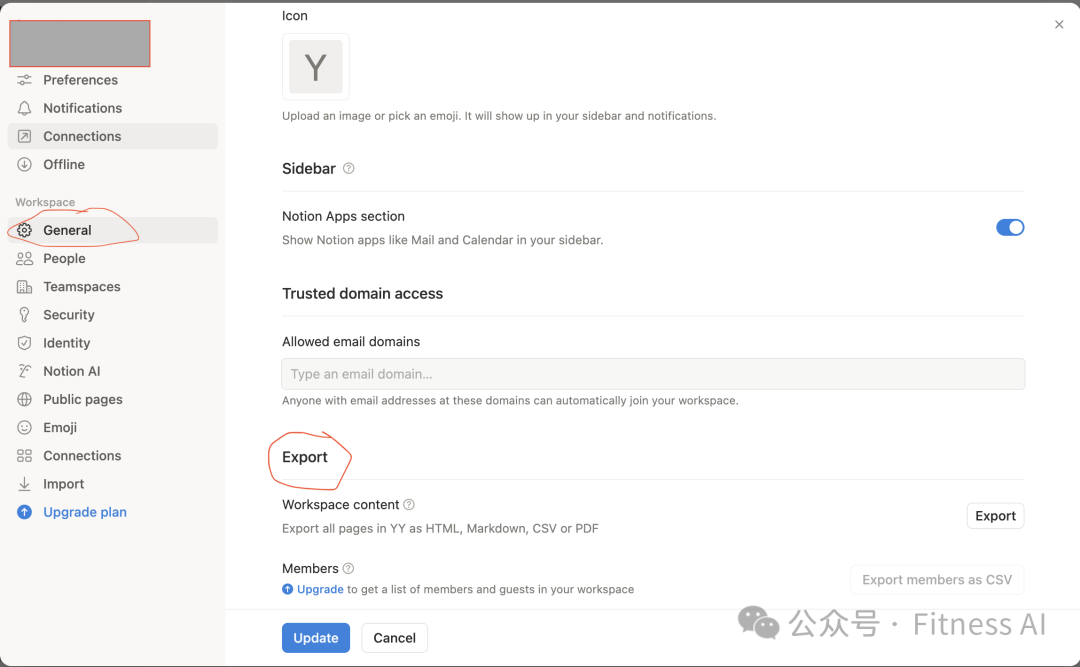
Task: Click the Export workspace content button
Action: (x=995, y=516)
